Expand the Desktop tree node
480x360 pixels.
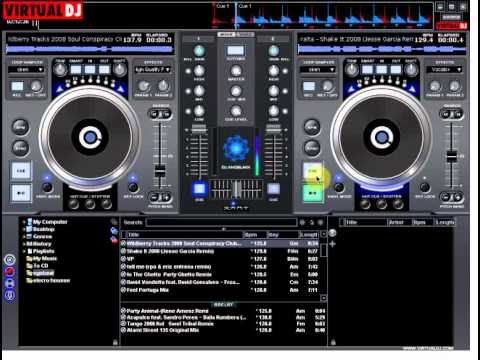pos(24,229)
